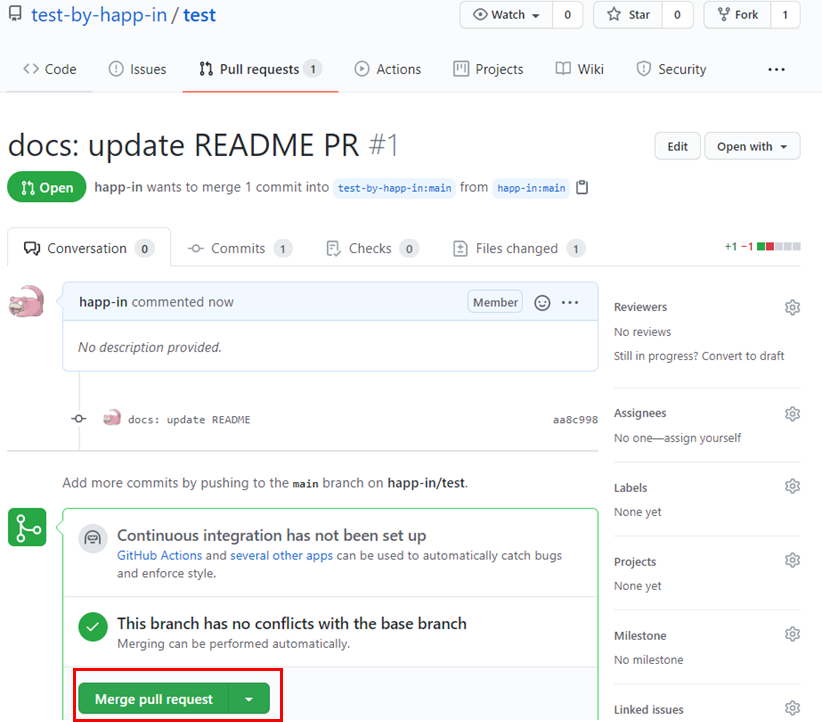
Task: Open sidebar Projects settings gear
Action: point(792,560)
